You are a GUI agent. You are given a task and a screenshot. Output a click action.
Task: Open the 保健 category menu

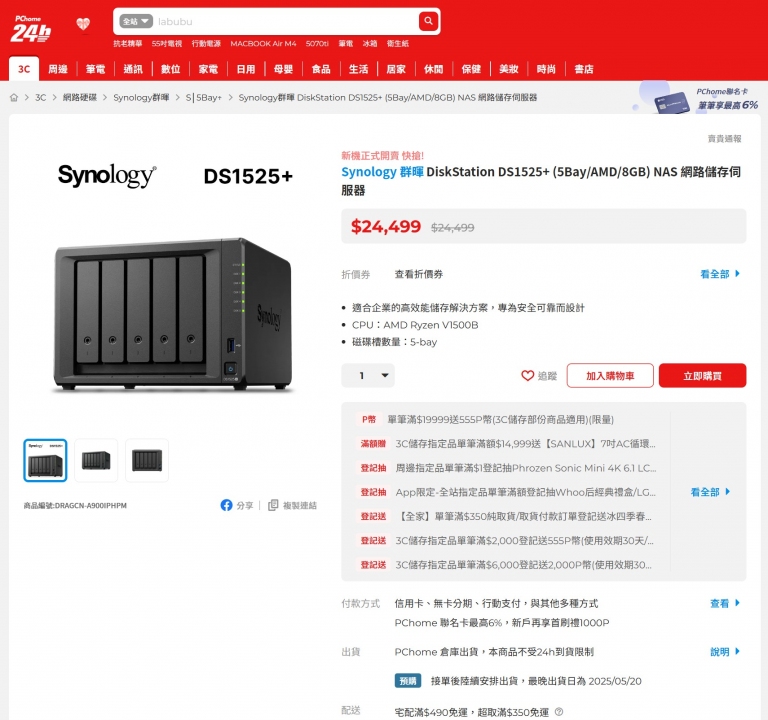pos(471,69)
